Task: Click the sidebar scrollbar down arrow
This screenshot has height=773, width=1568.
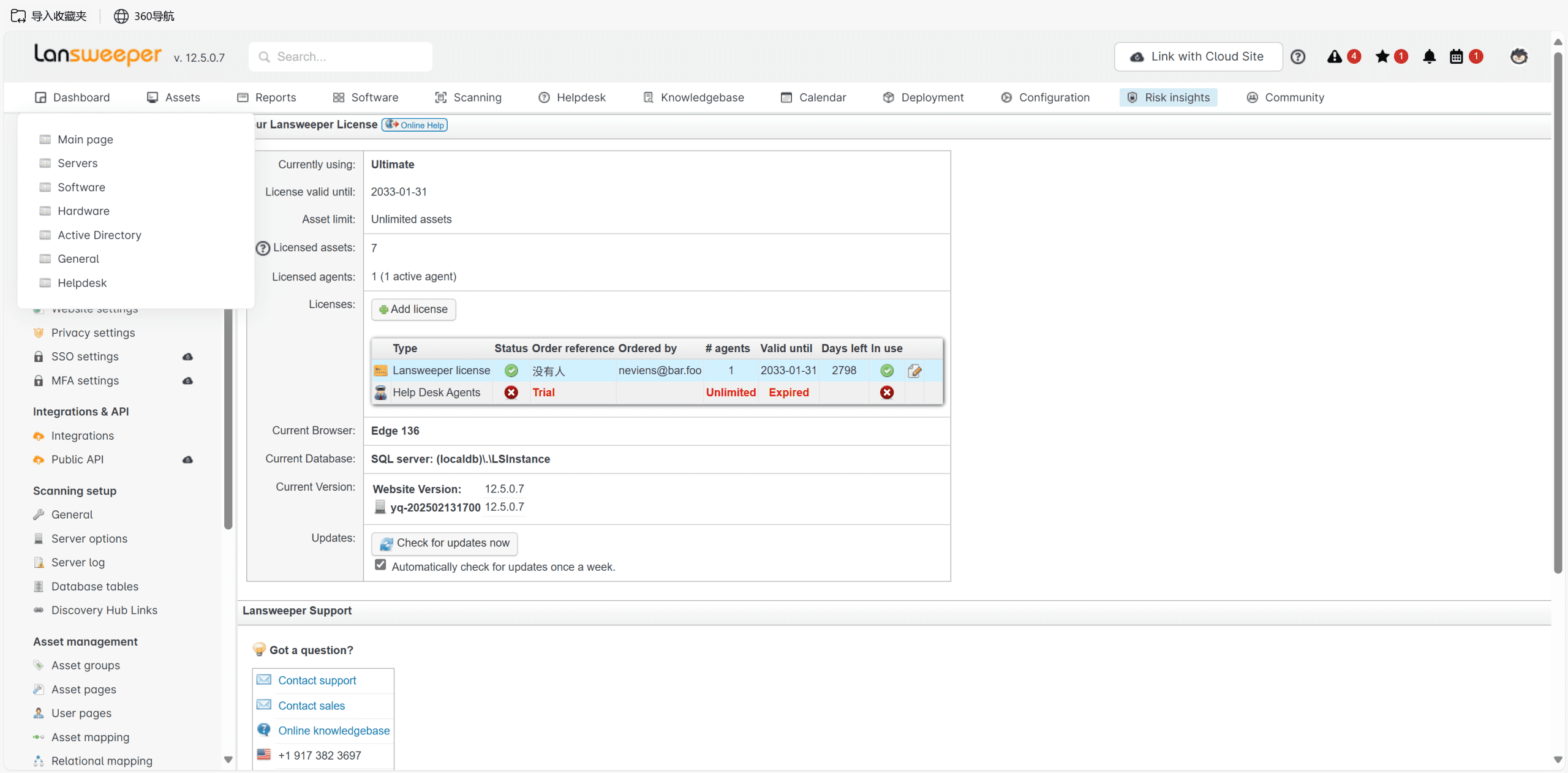Action: (228, 760)
